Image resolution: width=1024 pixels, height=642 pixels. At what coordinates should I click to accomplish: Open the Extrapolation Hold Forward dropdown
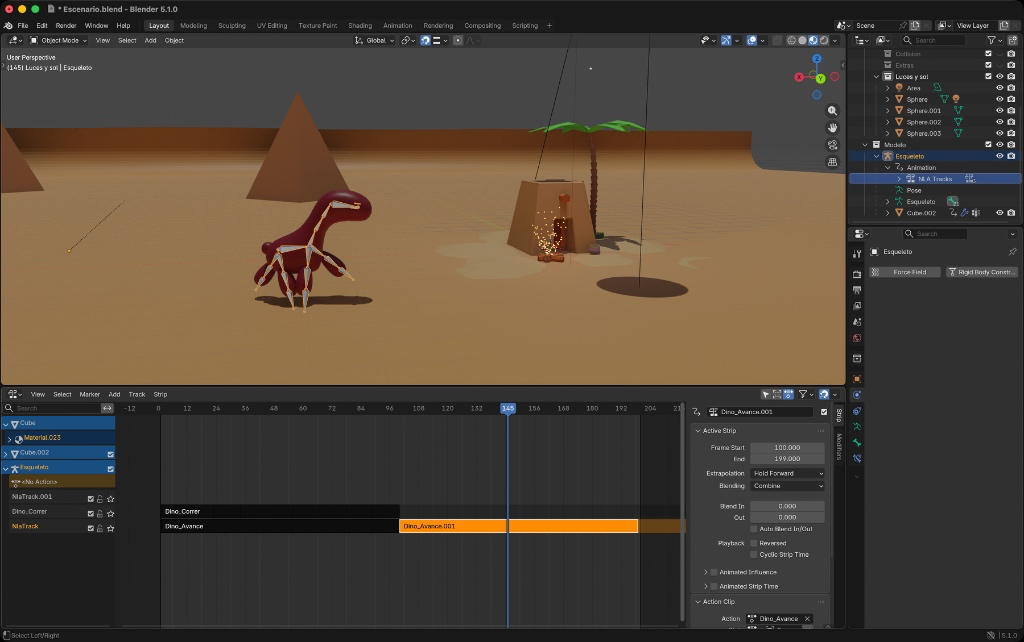point(787,473)
